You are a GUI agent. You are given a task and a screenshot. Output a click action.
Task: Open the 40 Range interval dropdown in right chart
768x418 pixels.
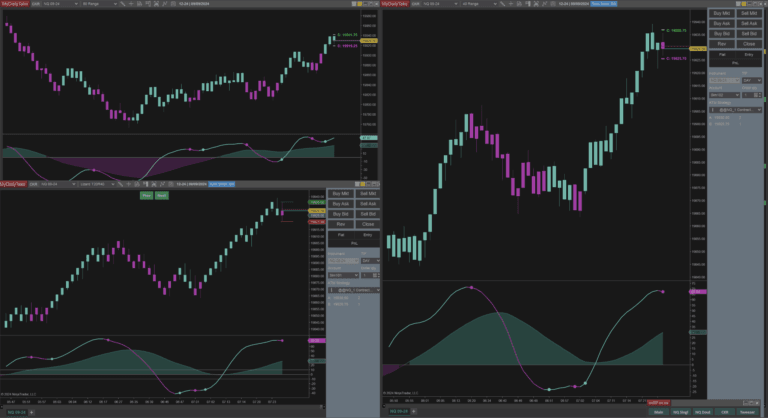pyautogui.click(x=469, y=4)
